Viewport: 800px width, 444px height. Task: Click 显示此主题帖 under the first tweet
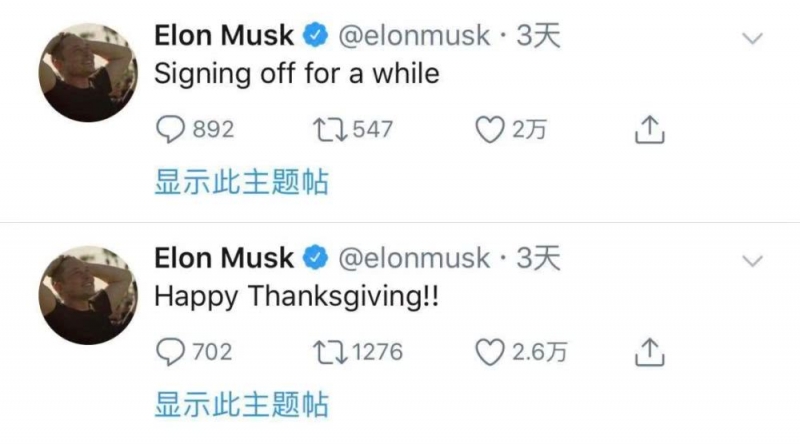click(241, 182)
